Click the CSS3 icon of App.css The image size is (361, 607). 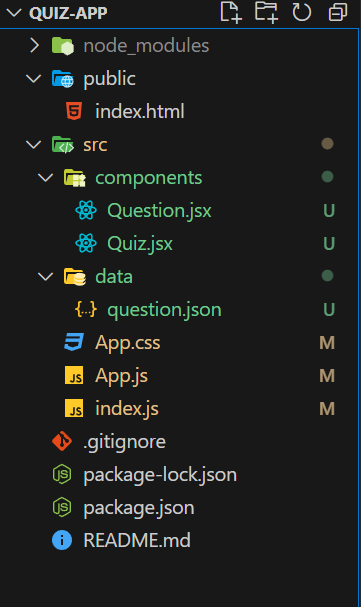click(x=74, y=342)
